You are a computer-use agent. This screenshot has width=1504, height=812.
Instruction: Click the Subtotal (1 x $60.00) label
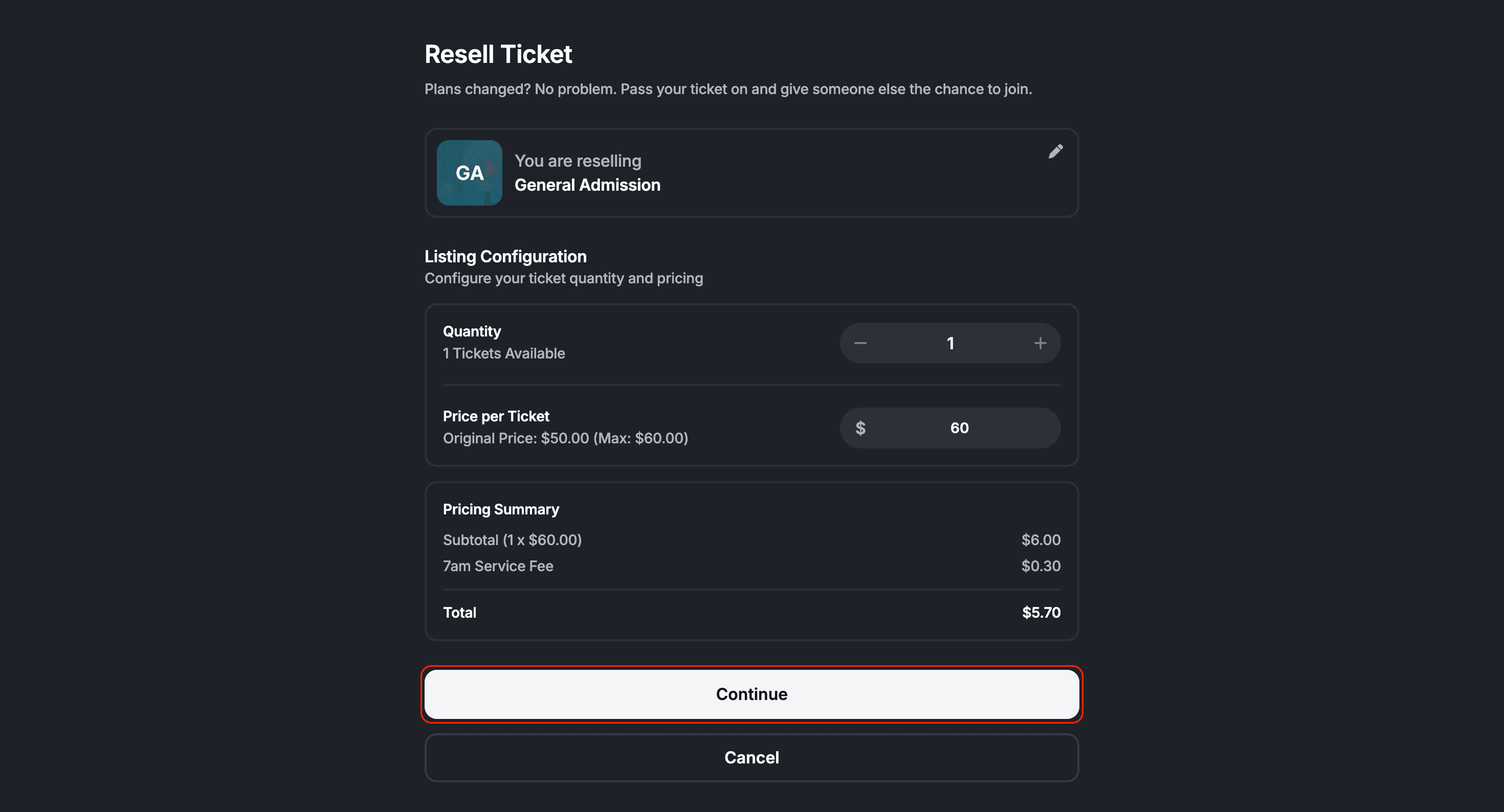point(512,540)
